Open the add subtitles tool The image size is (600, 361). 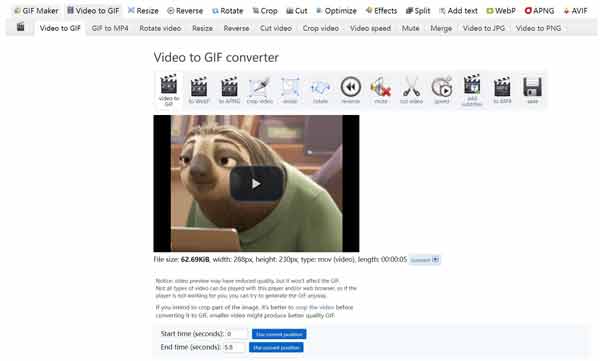click(x=472, y=90)
